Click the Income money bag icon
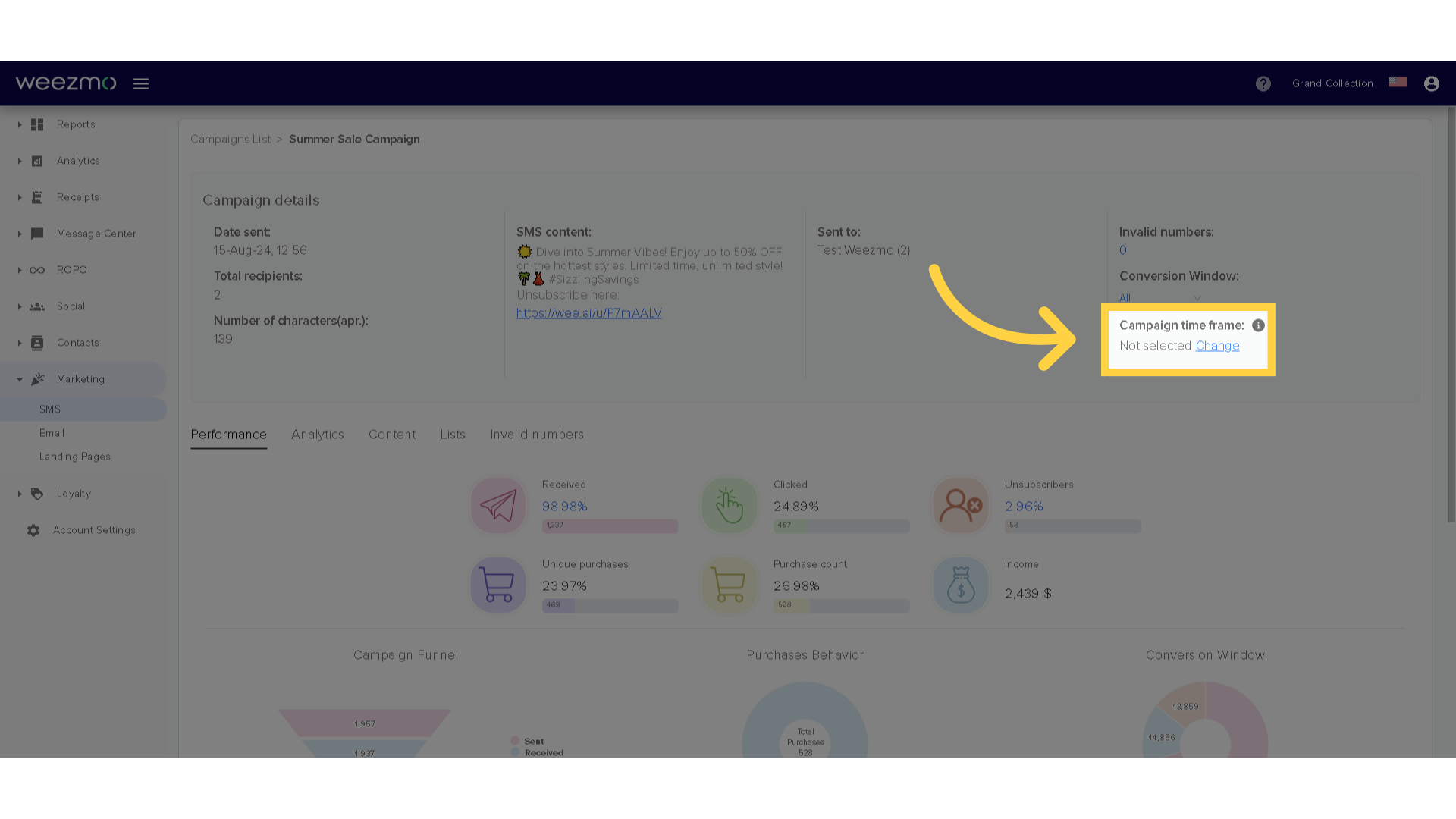This screenshot has height=819, width=1456. click(x=961, y=585)
